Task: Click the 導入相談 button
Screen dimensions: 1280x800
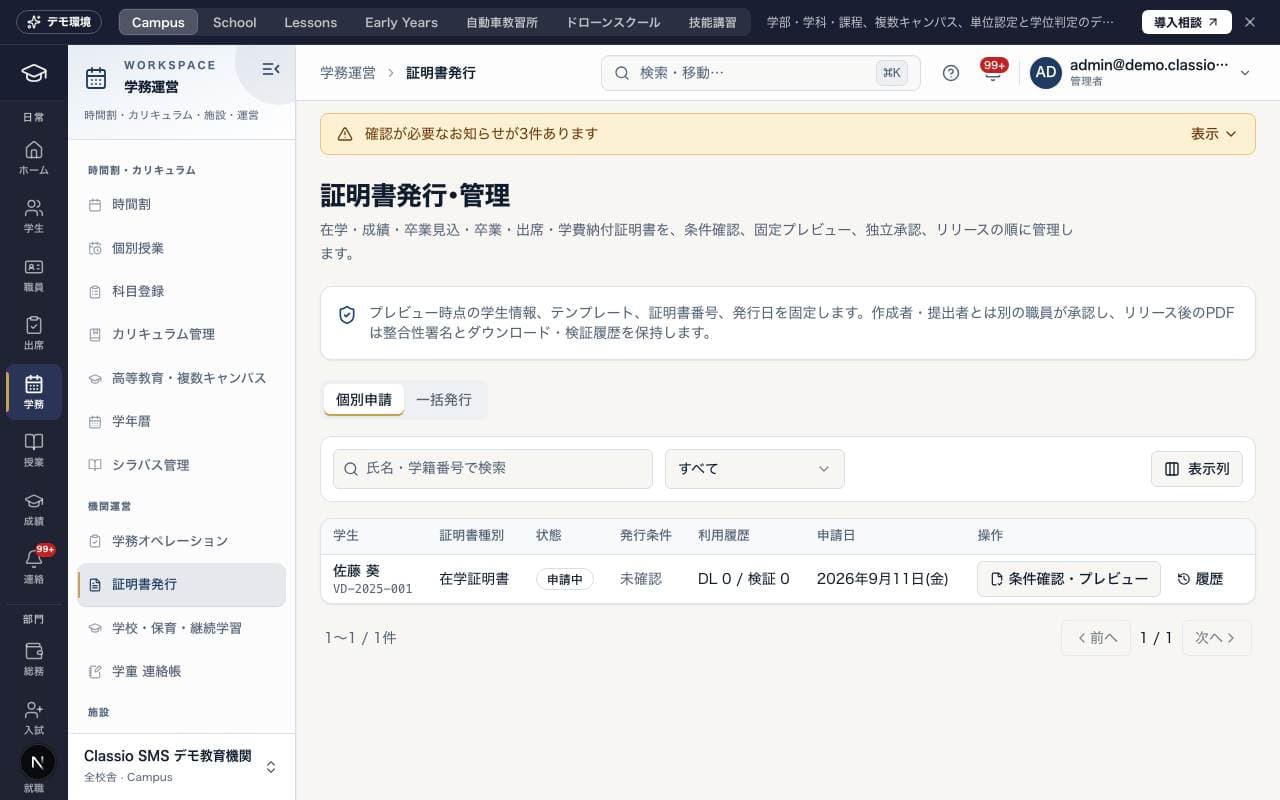Action: pyautogui.click(x=1187, y=22)
